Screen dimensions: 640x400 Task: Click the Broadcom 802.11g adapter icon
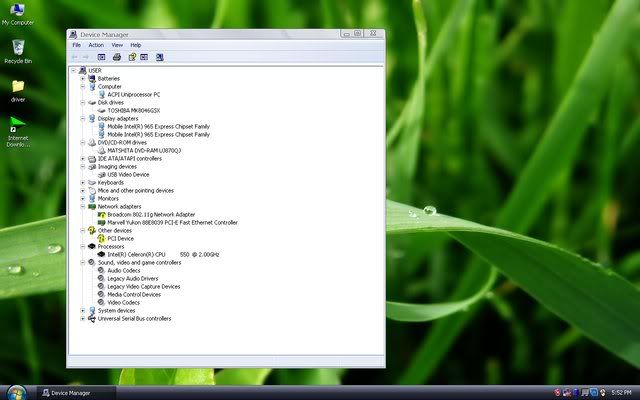click(x=101, y=215)
